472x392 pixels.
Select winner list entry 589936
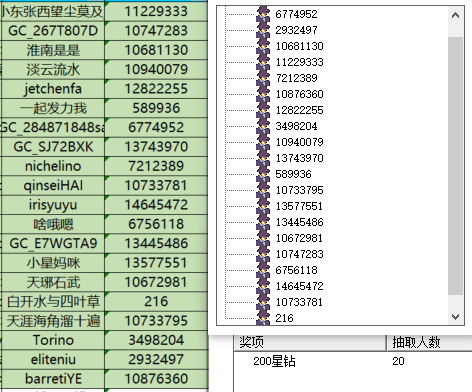(x=293, y=174)
